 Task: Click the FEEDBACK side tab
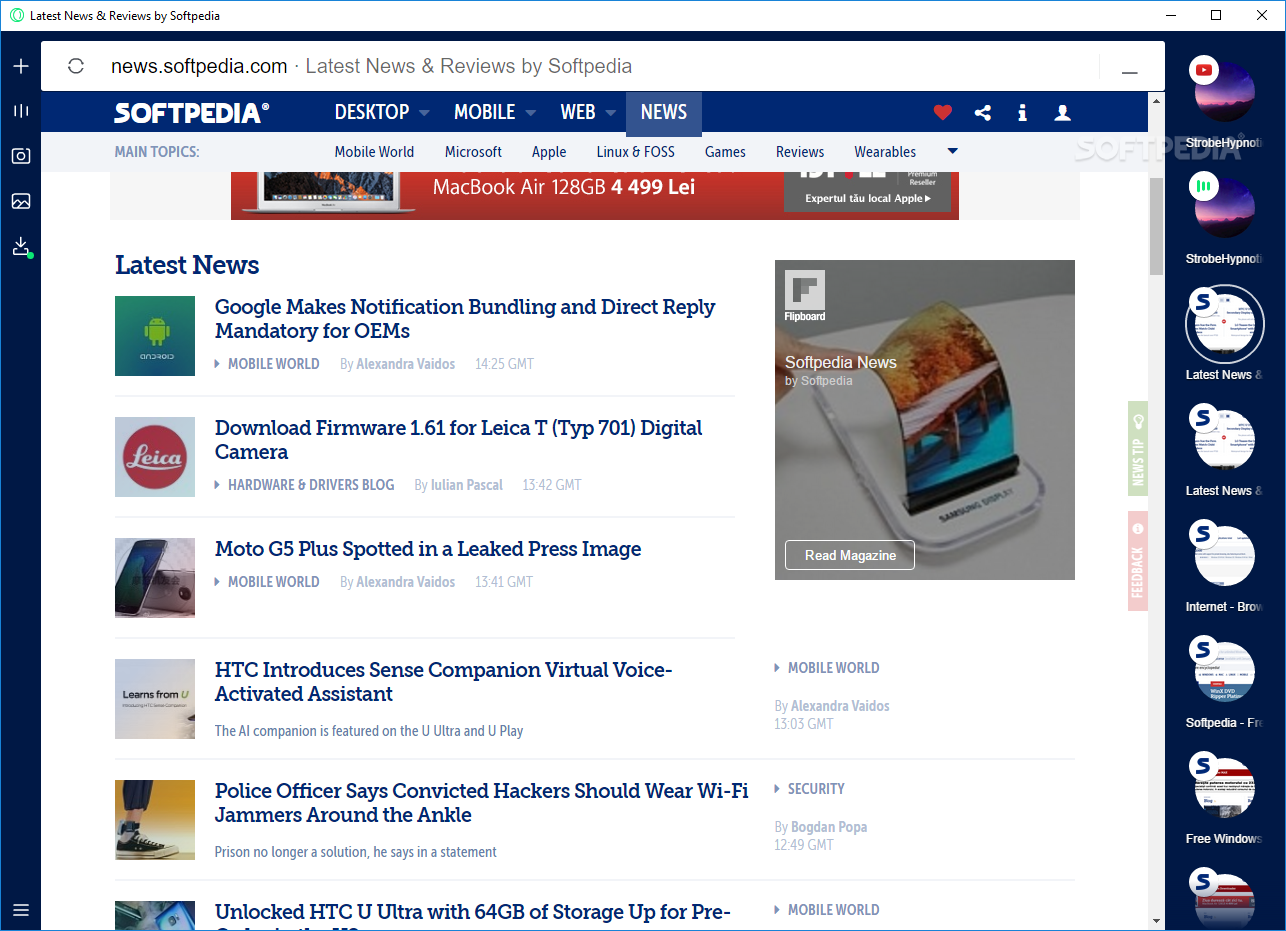pyautogui.click(x=1138, y=561)
